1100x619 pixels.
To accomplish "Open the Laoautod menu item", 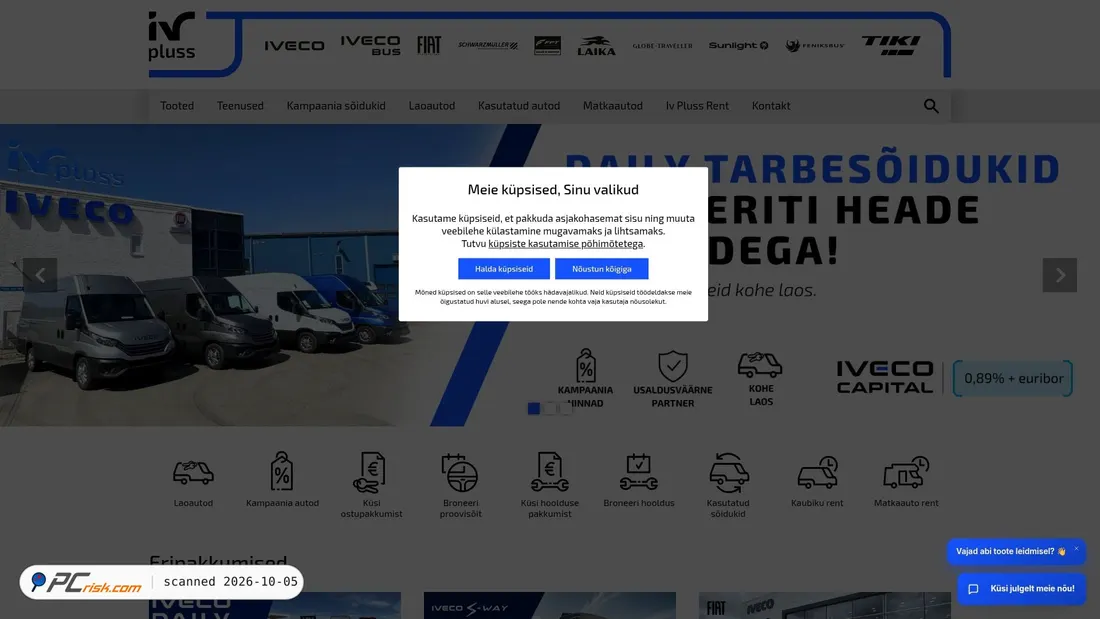I will click(x=431, y=106).
